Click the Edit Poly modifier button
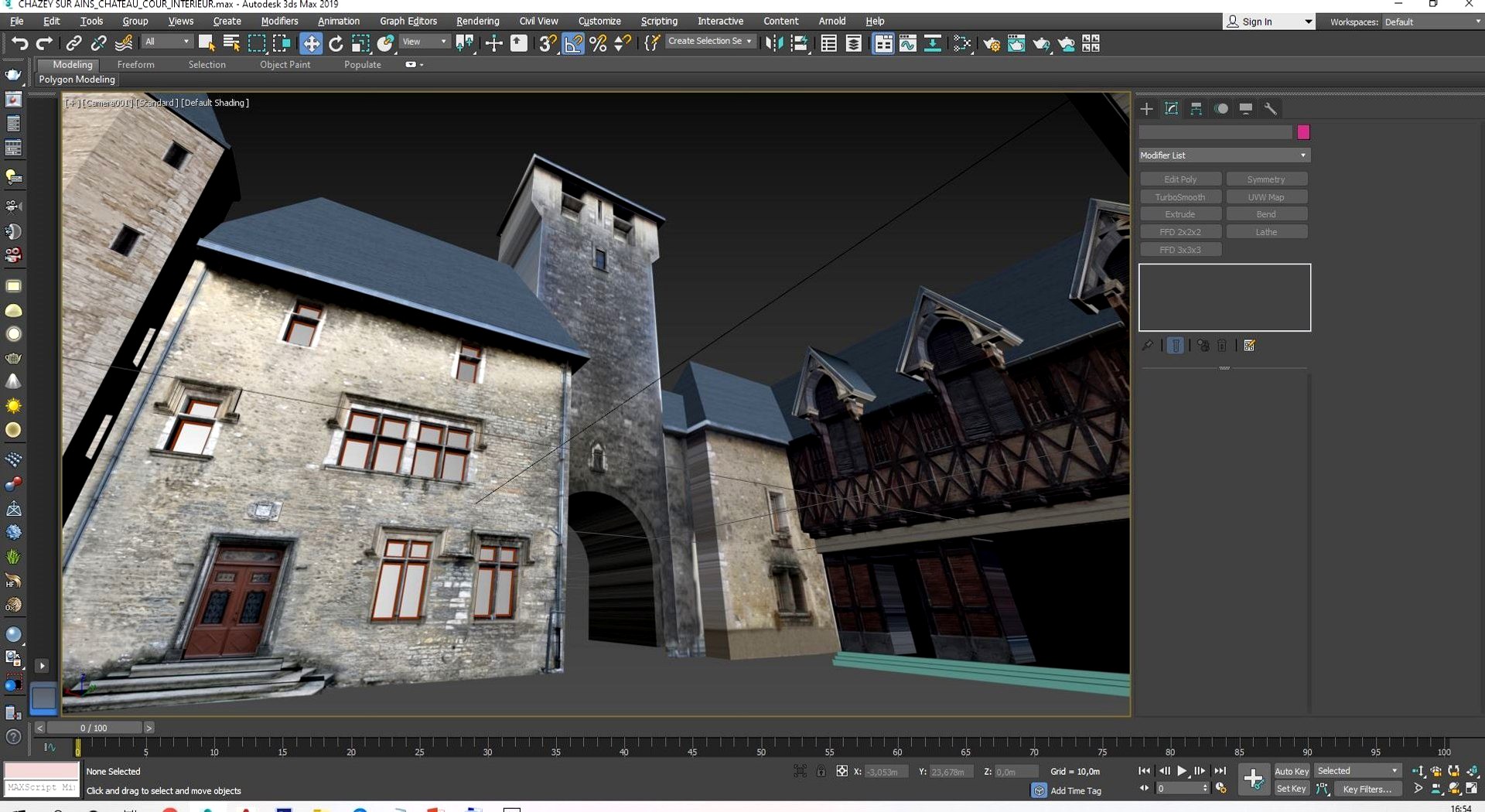 (1180, 179)
